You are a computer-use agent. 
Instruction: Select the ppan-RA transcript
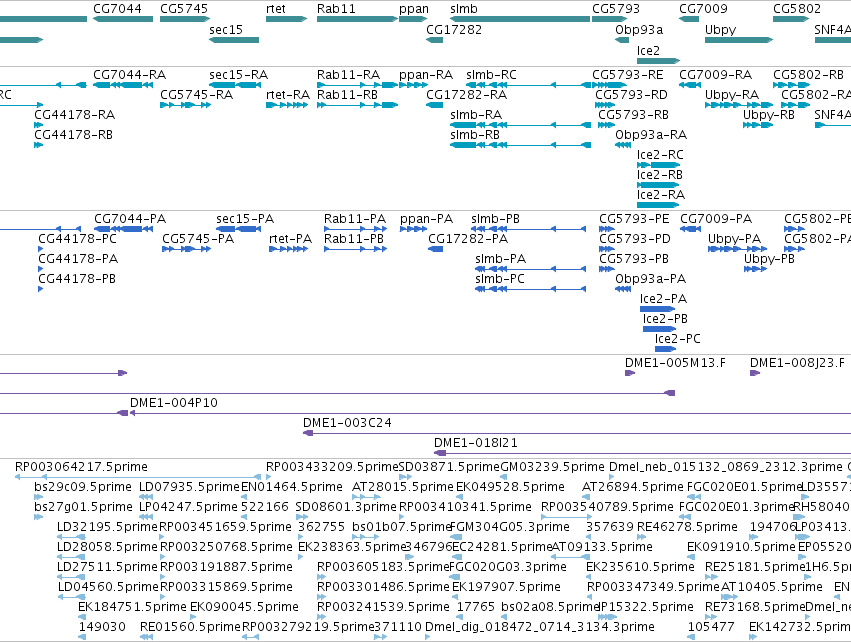414,85
